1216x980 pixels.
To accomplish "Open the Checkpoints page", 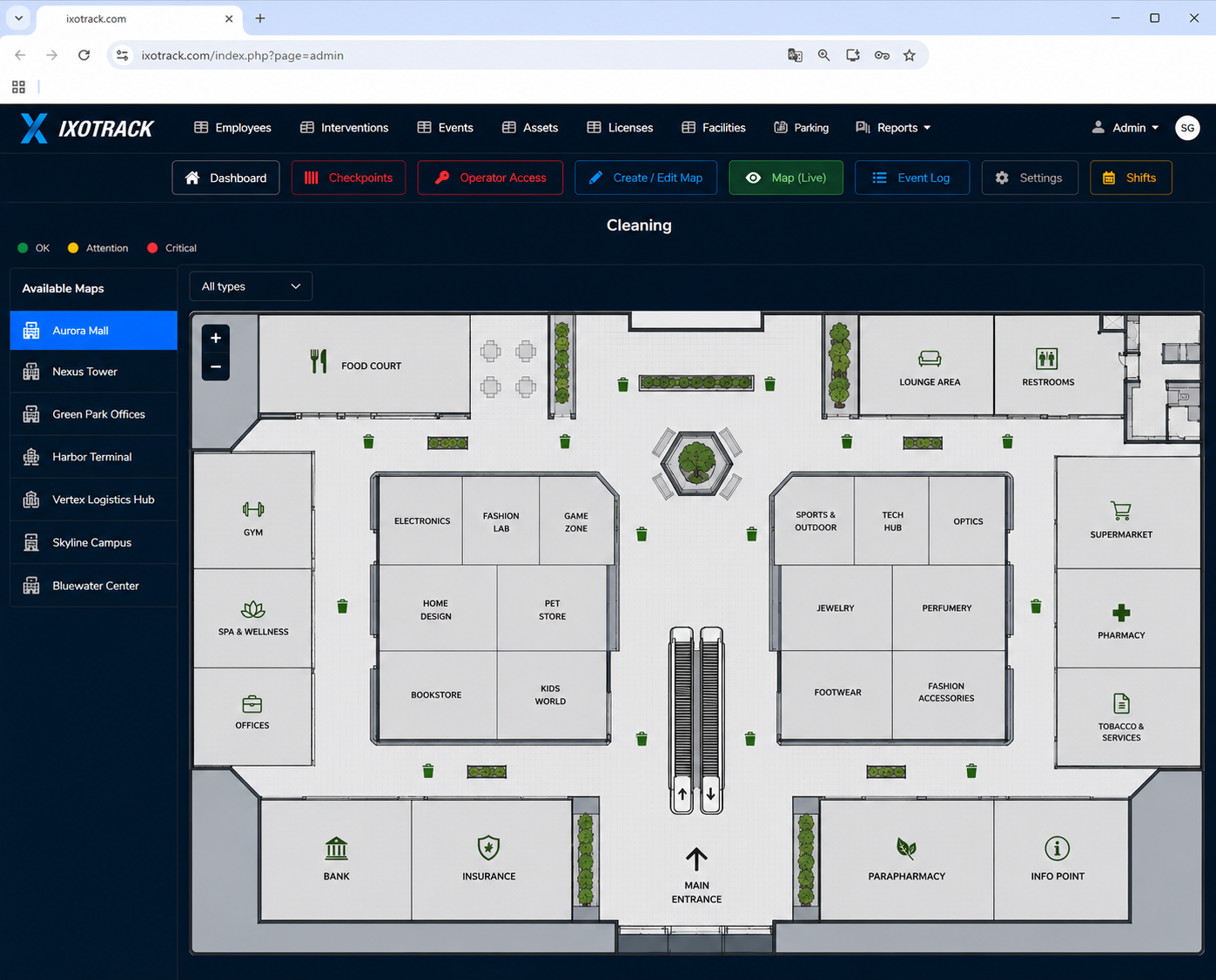I will (348, 178).
